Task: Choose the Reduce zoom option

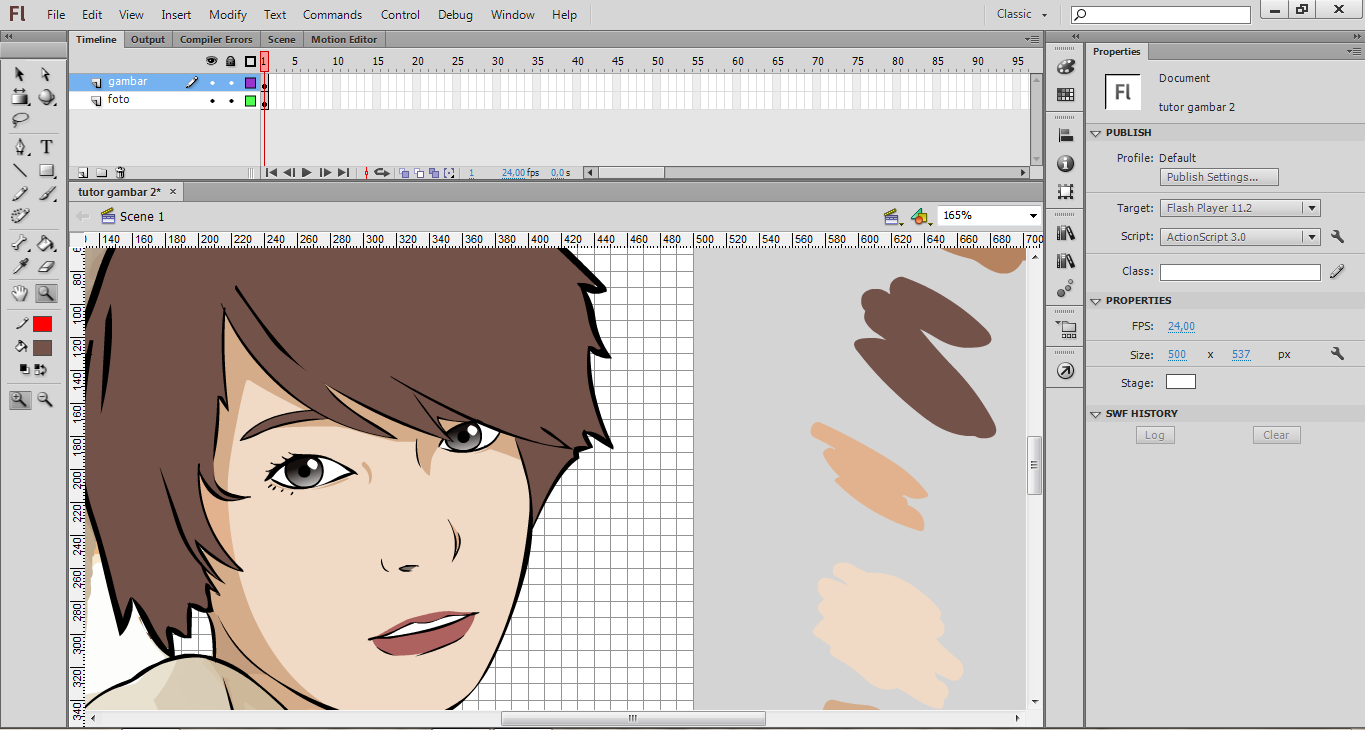Action: [46, 399]
